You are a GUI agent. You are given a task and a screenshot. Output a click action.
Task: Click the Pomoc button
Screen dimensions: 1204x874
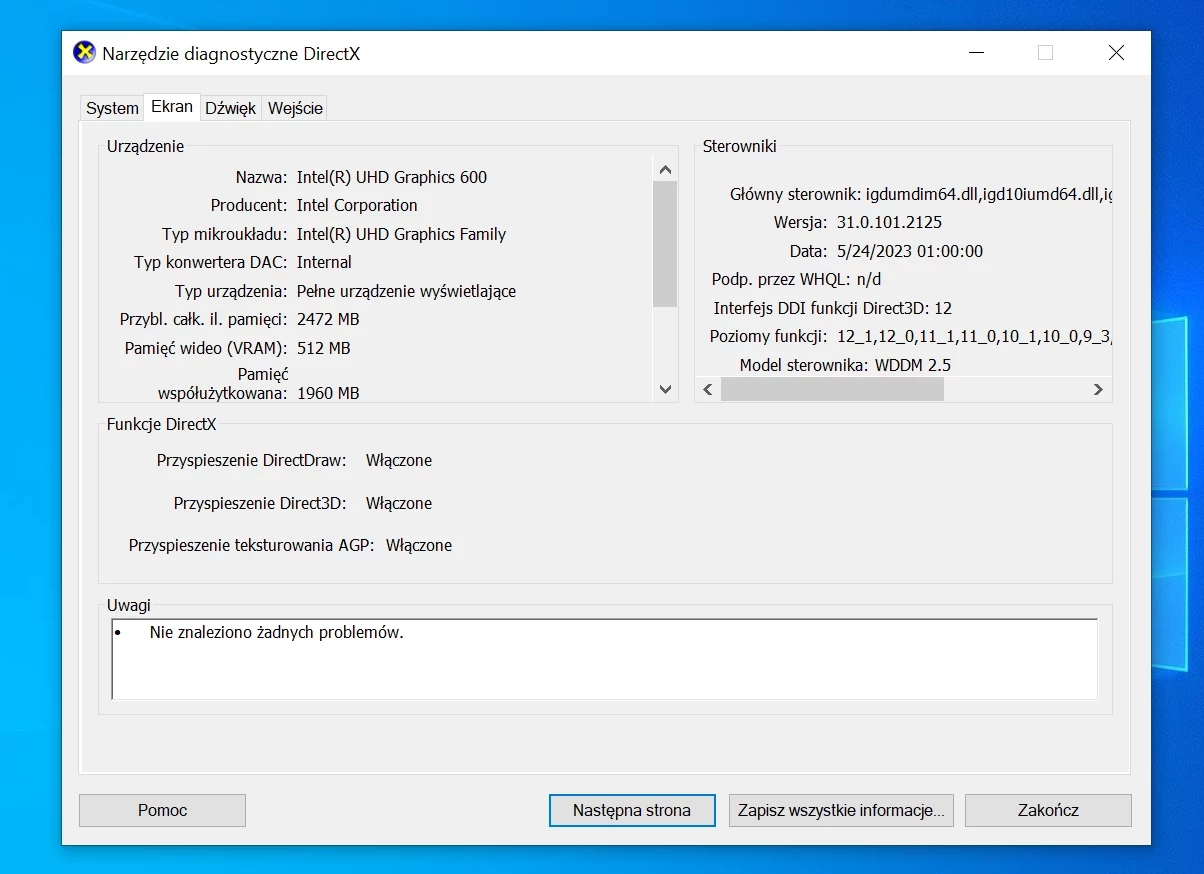[161, 810]
